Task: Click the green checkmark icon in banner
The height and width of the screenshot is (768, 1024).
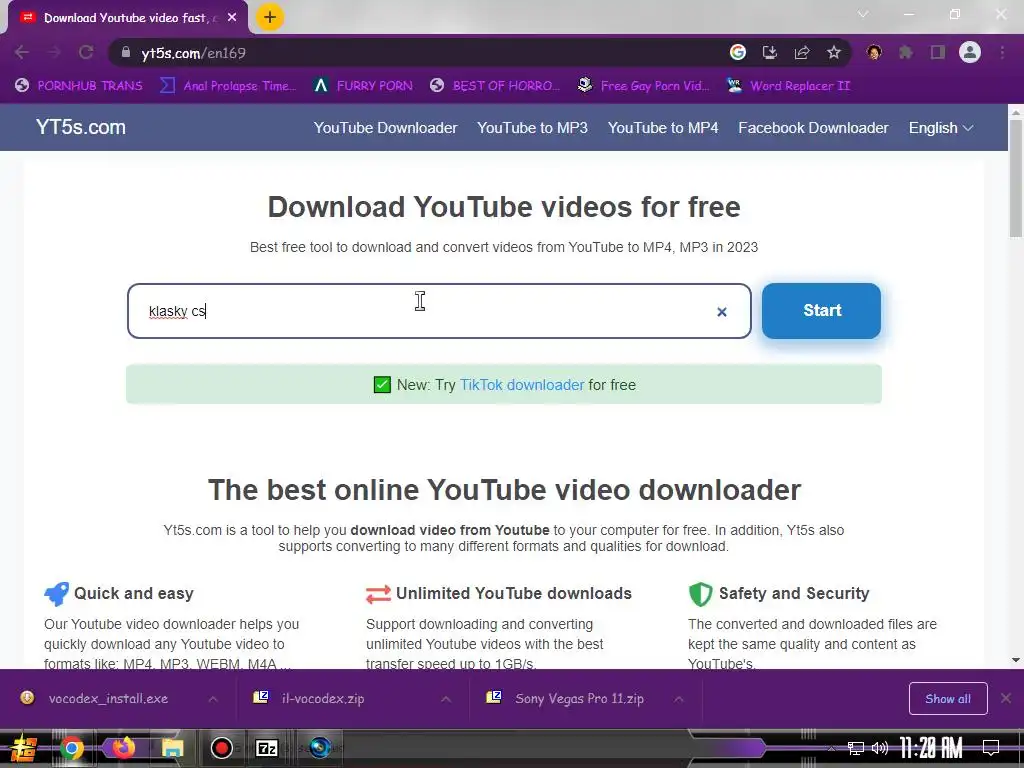Action: coord(382,385)
